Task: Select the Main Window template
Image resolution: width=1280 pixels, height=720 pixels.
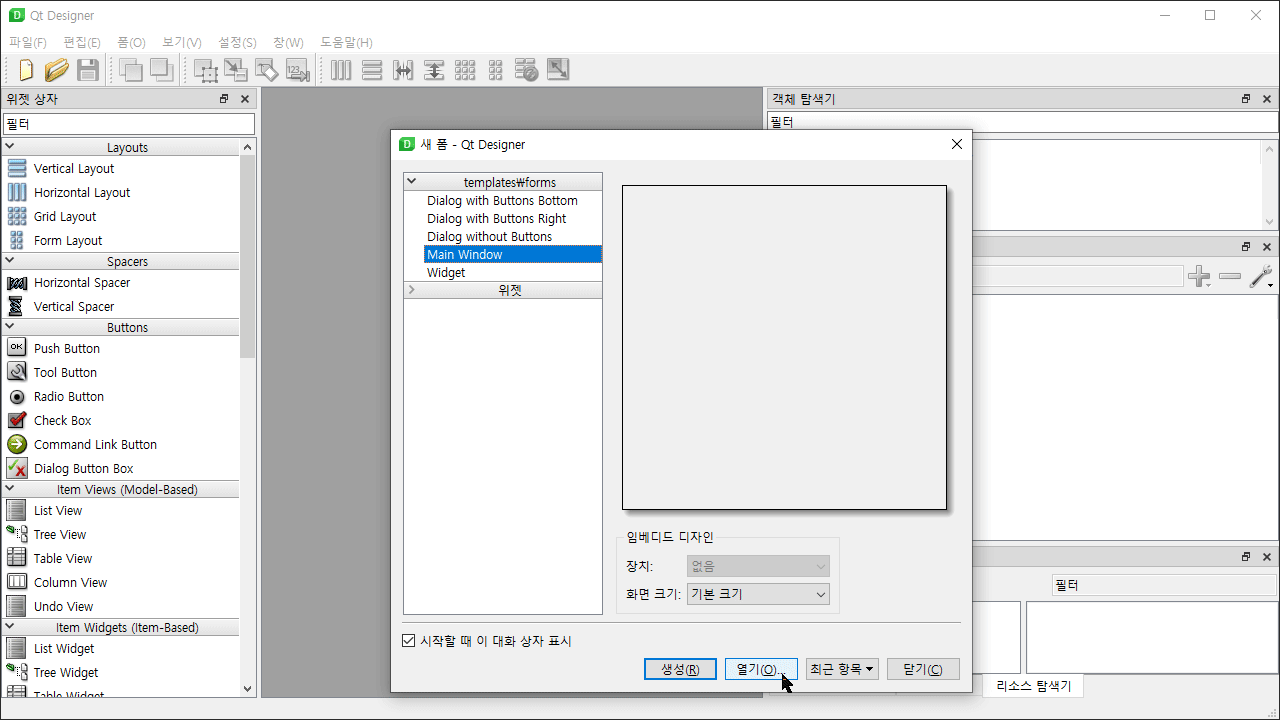Action: [x=513, y=254]
